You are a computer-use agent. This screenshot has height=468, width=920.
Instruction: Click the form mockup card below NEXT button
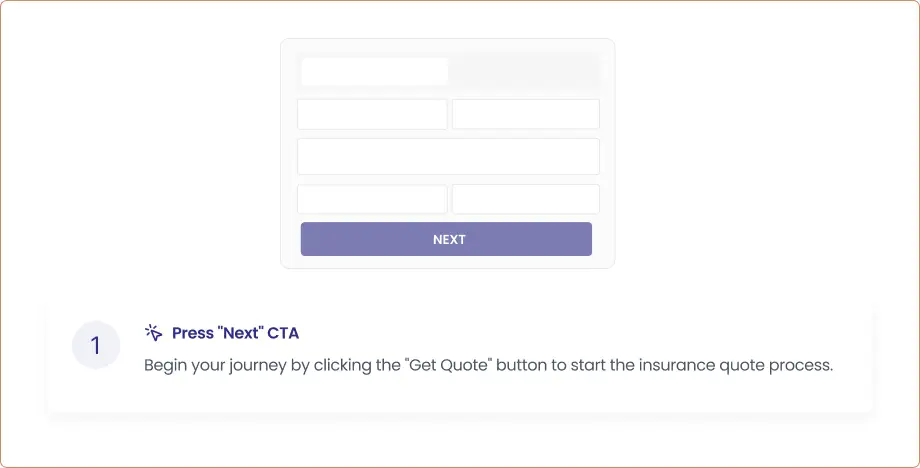[448, 262]
